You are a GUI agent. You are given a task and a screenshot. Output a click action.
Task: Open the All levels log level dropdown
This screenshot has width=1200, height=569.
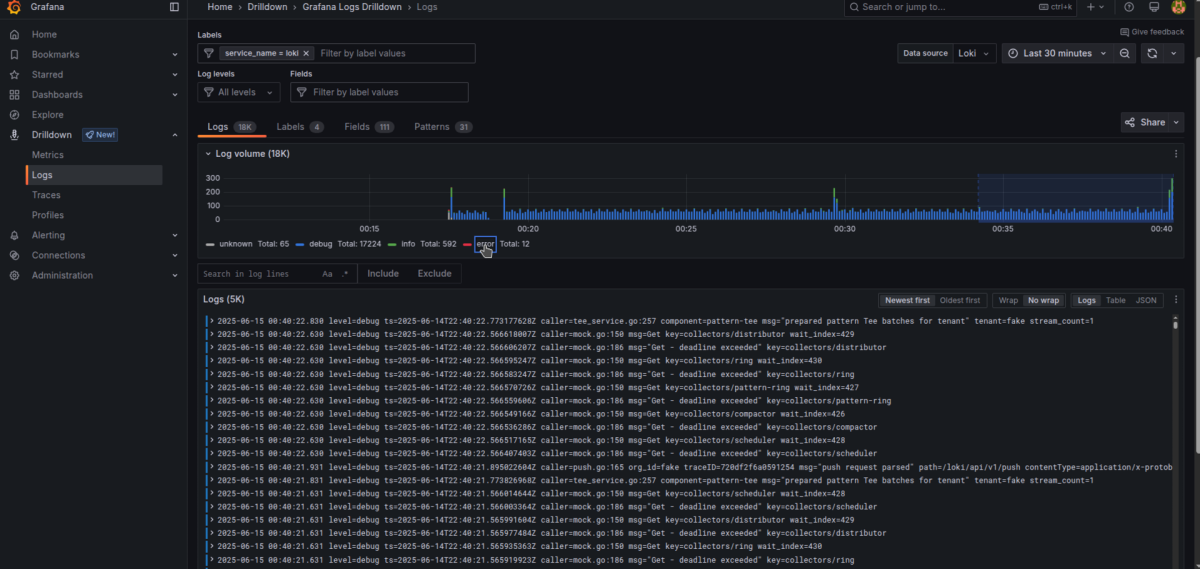click(238, 92)
